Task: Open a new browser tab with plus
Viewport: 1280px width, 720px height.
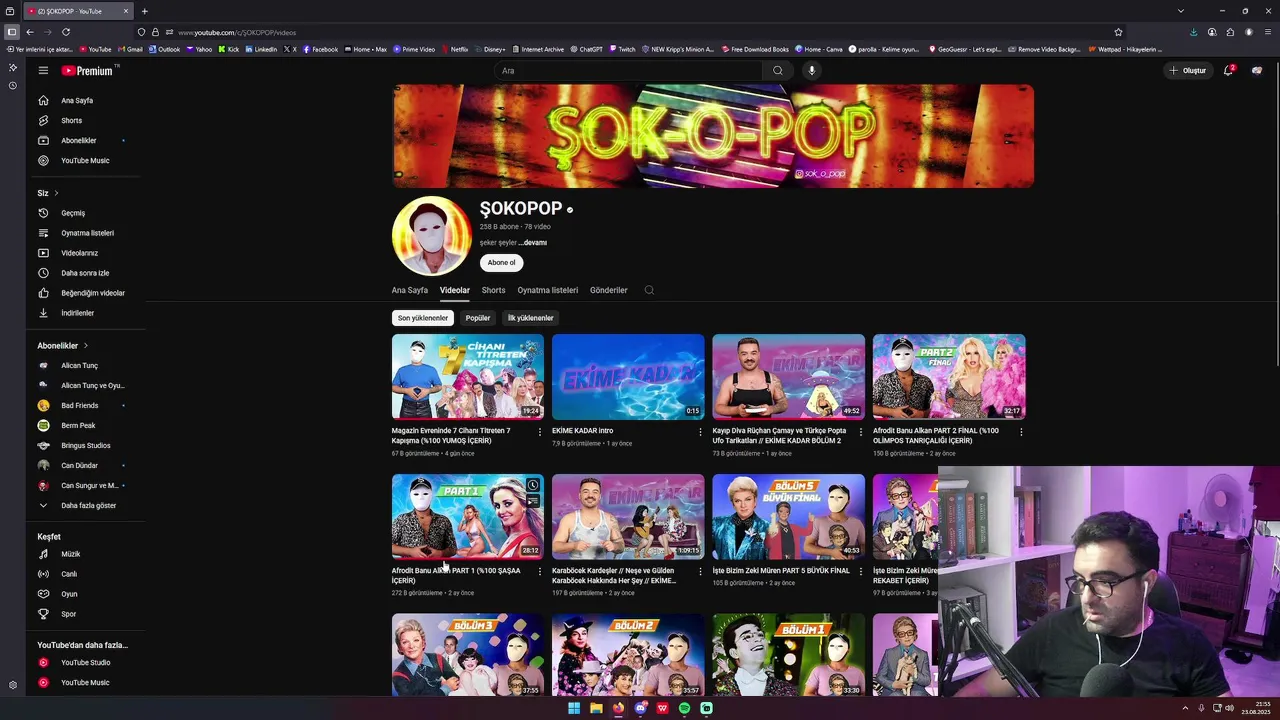Action: pos(144,11)
